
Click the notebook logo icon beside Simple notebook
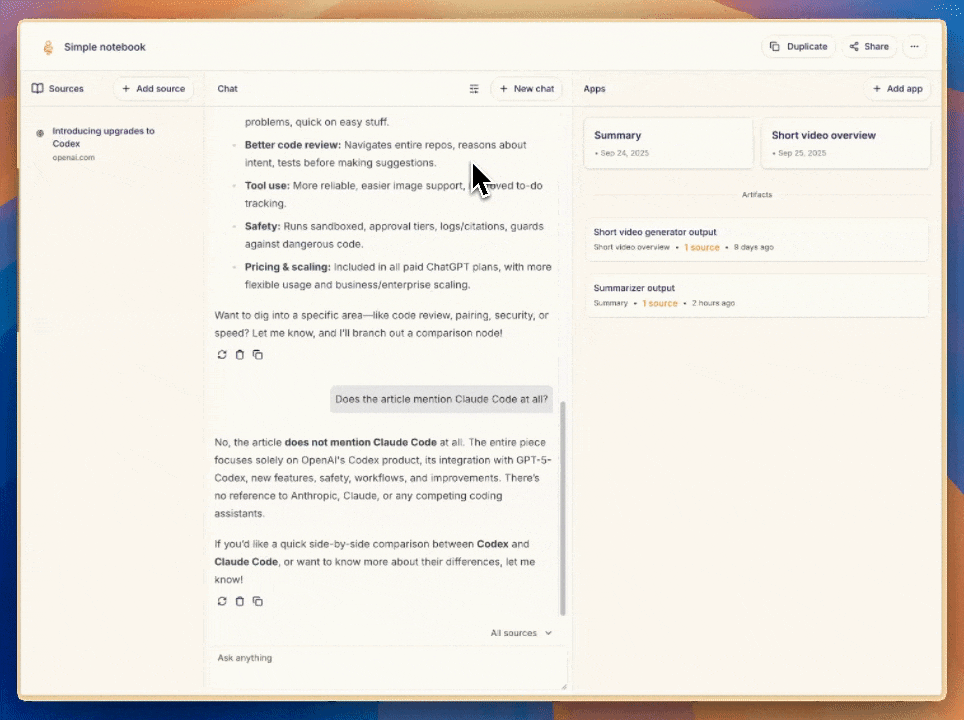[48, 47]
